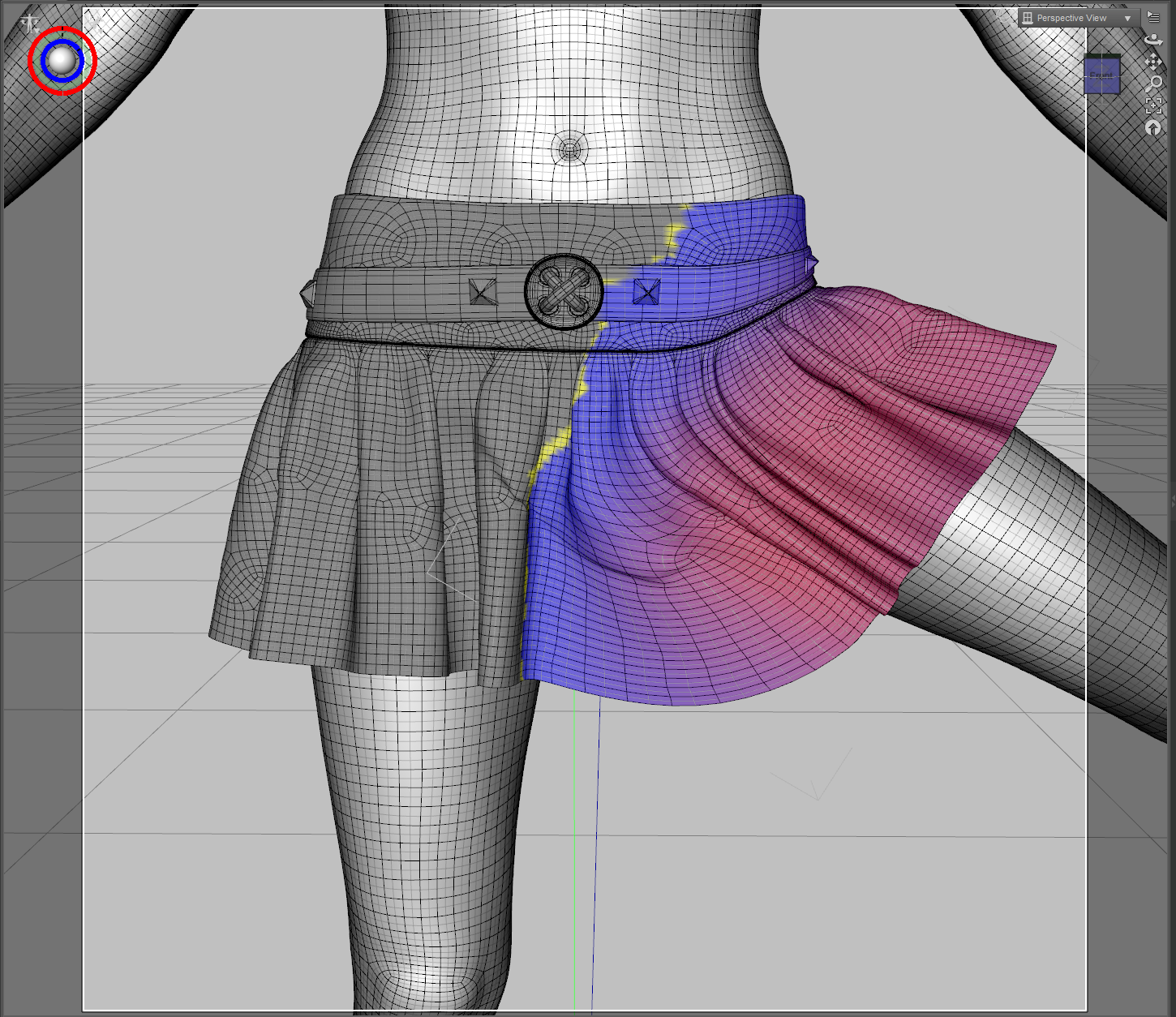Click the round cross-stitched belt button

(x=564, y=291)
